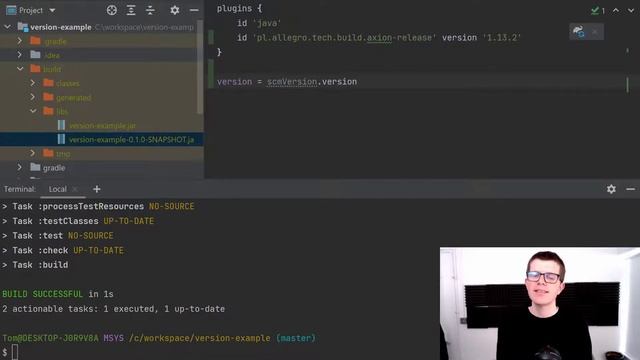
Task: Expand the generated folder
Action: pyautogui.click(x=33, y=97)
